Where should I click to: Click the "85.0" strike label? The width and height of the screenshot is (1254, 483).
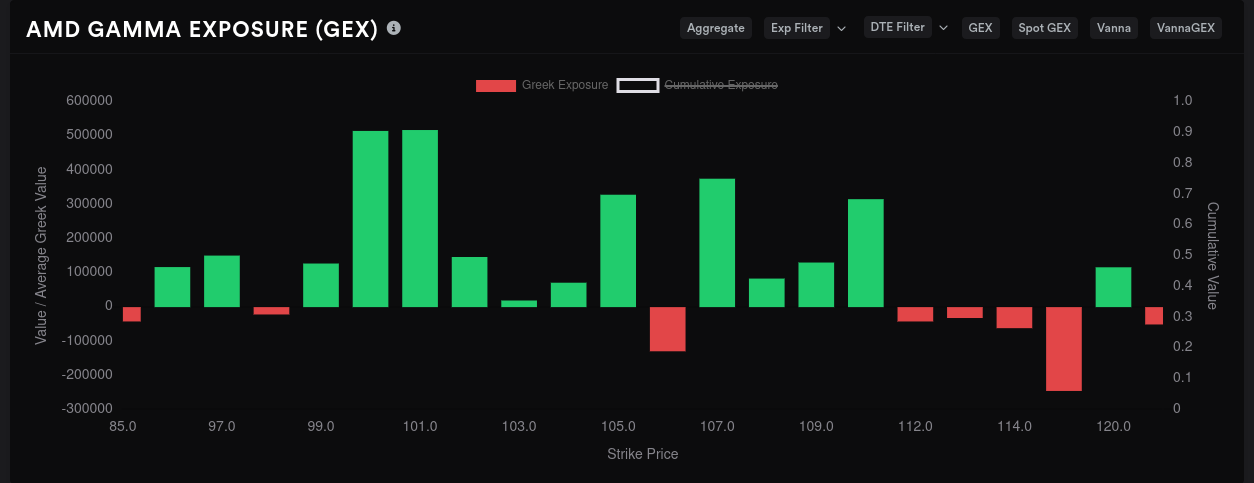tap(123, 426)
